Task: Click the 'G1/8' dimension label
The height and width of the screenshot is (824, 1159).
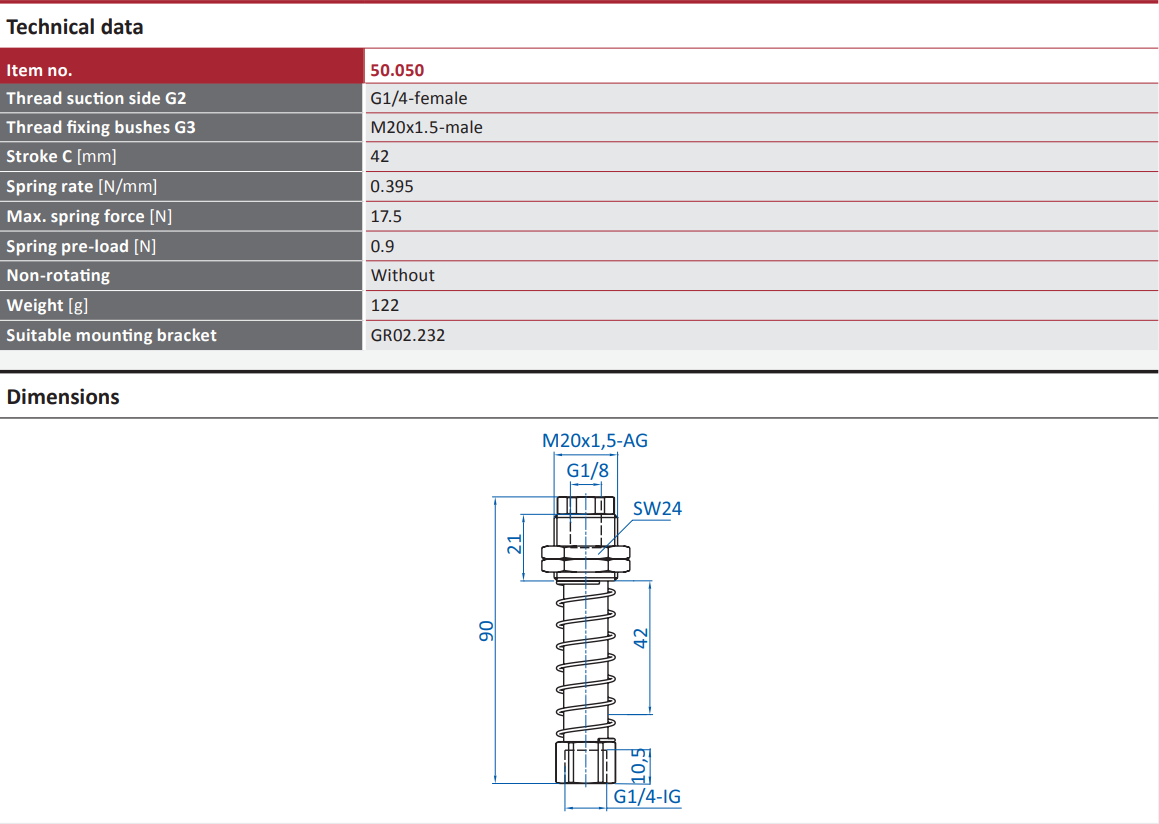Action: pos(588,470)
